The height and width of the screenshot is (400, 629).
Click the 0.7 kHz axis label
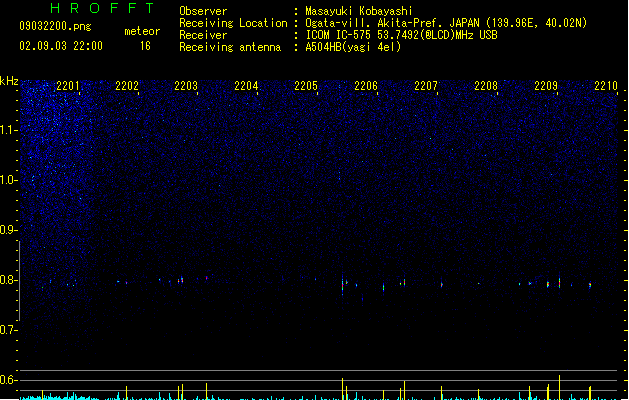[9, 330]
